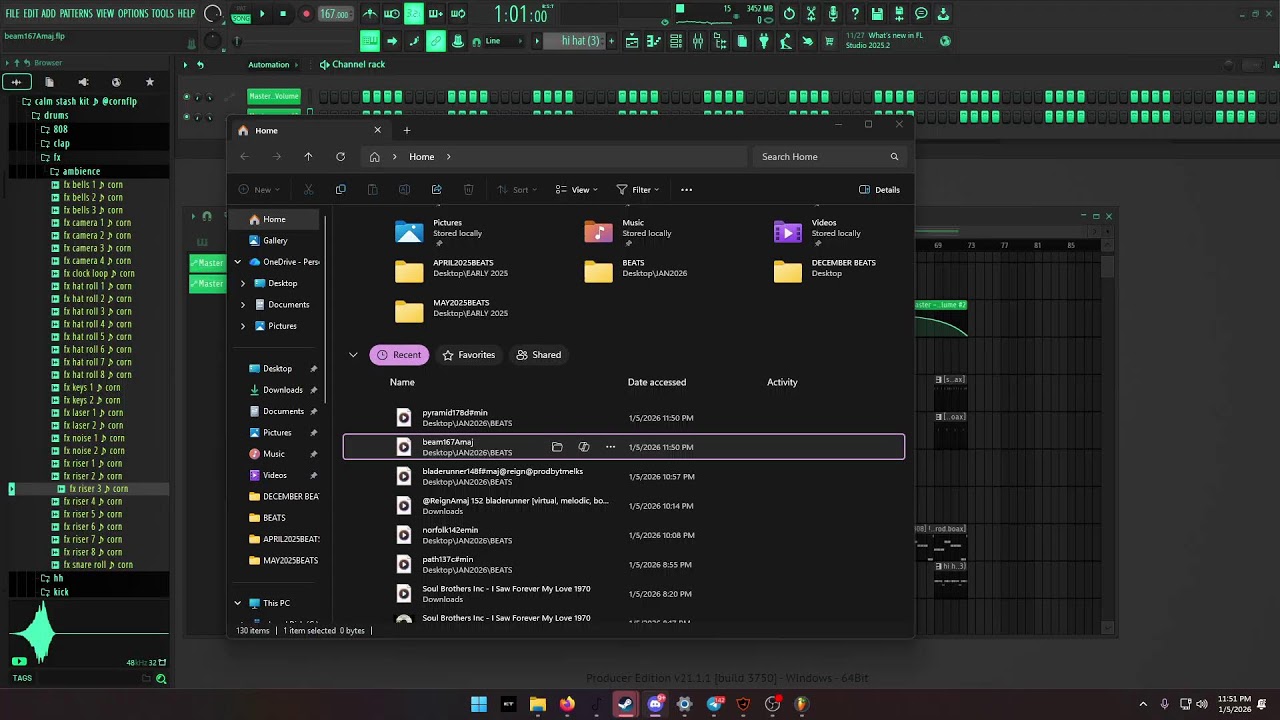Collapse the Recent files section chevron
Image resolution: width=1280 pixels, height=720 pixels.
coord(353,355)
